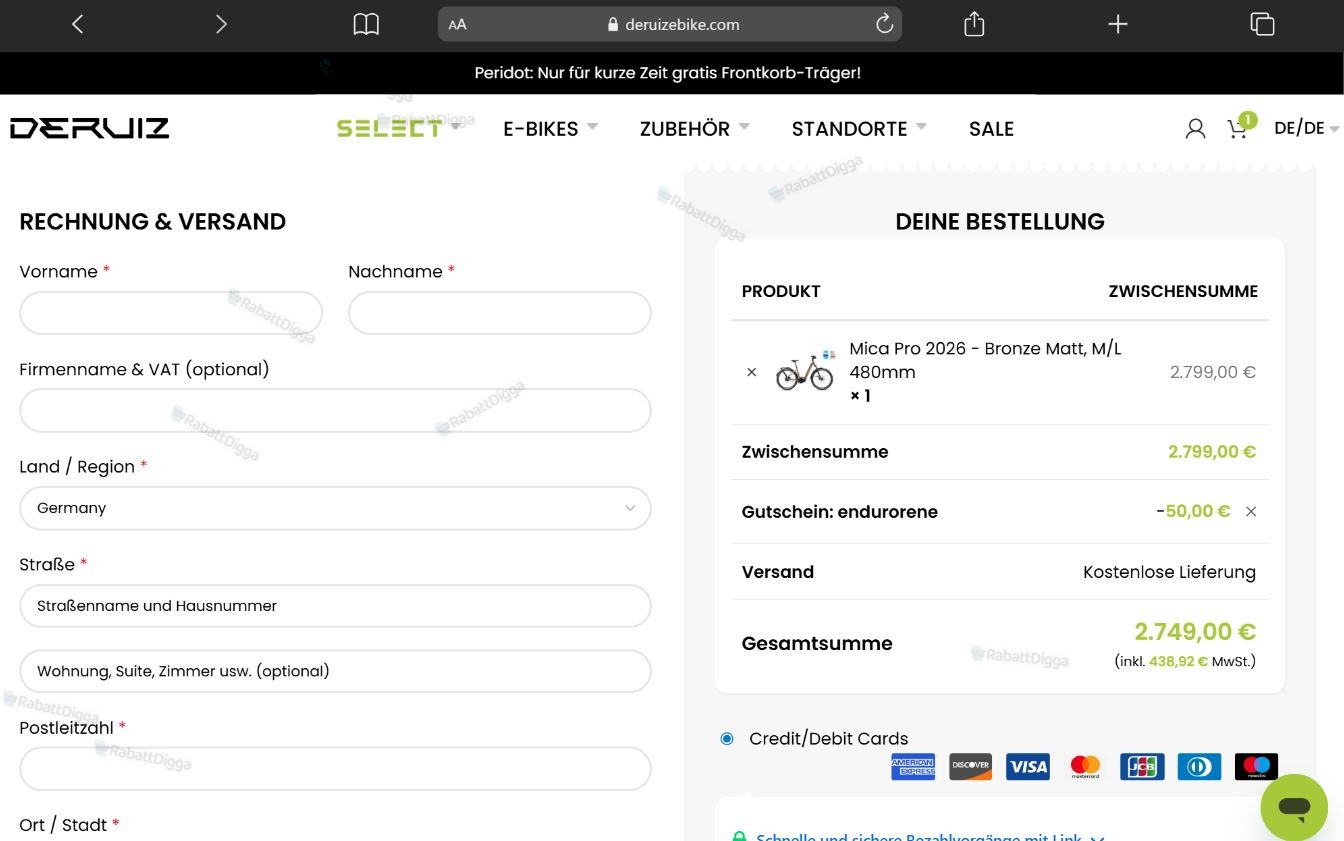Open the DE/DE language selector
The height and width of the screenshot is (841, 1344).
coord(1306,128)
